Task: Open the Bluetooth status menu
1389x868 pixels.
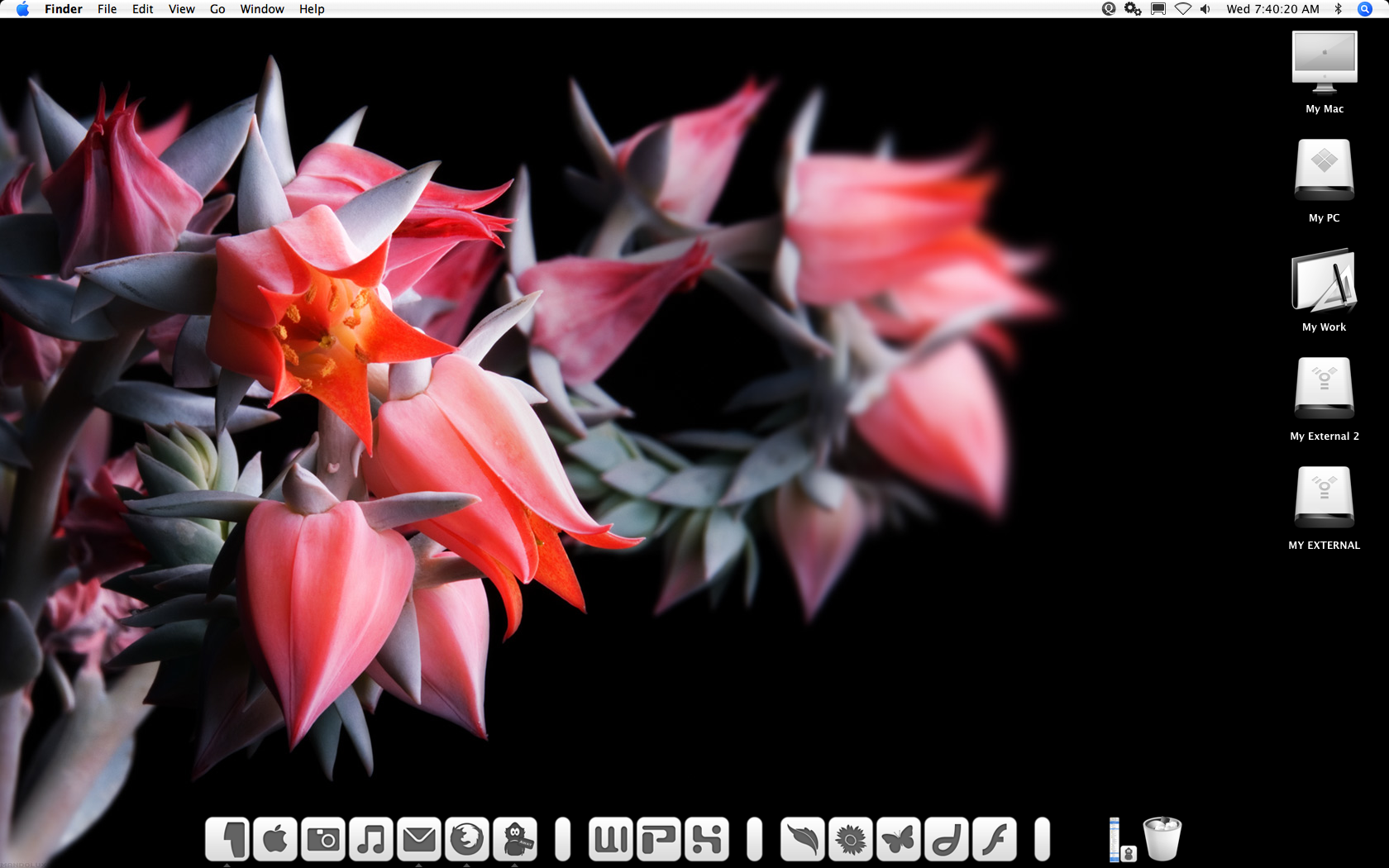Action: [1339, 9]
